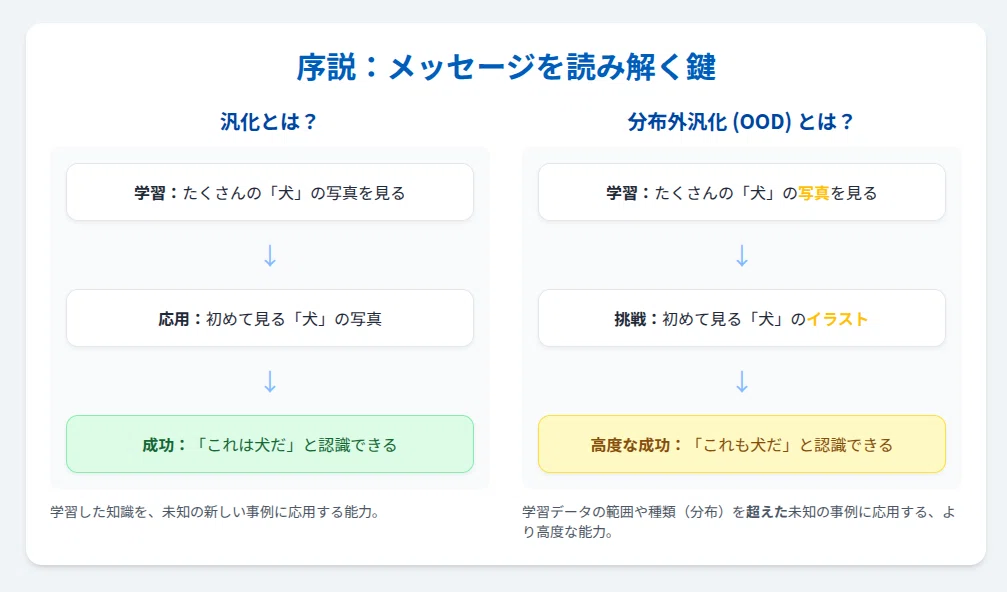This screenshot has width=1007, height=592.
Task: Click the orange 写真 highlighted word
Action: click(x=814, y=193)
